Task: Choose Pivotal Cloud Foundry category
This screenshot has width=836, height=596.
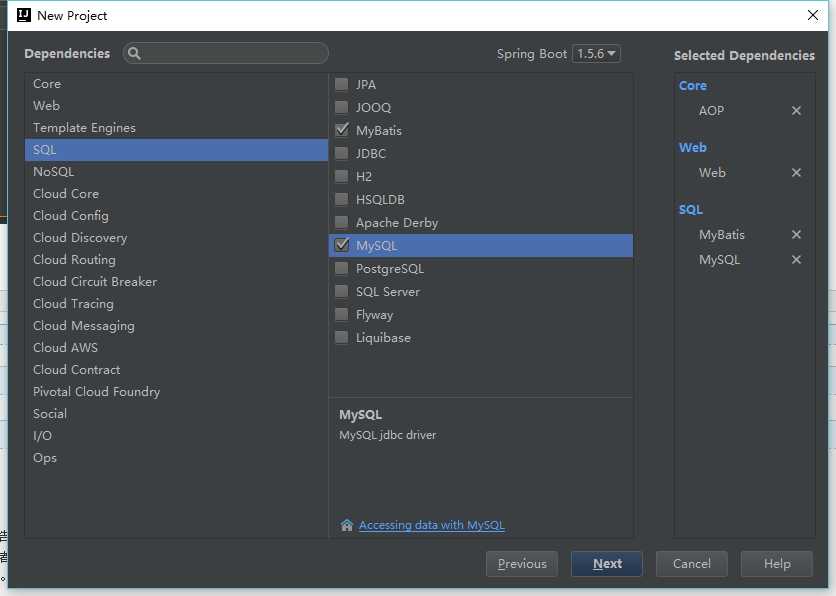Action: click(176, 391)
